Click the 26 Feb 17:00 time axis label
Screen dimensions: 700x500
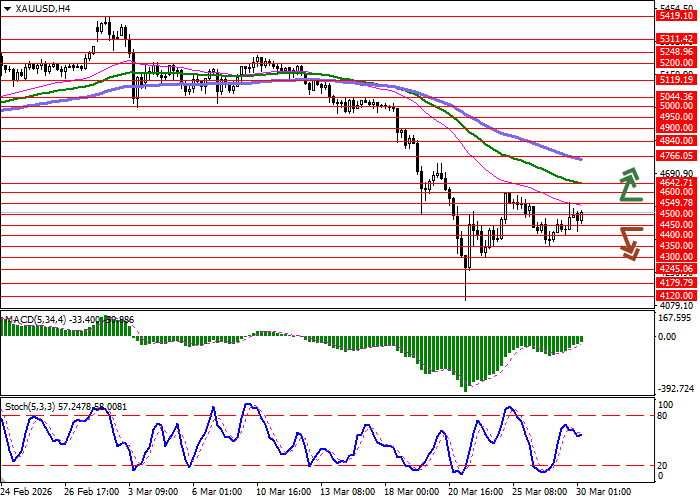point(92,492)
